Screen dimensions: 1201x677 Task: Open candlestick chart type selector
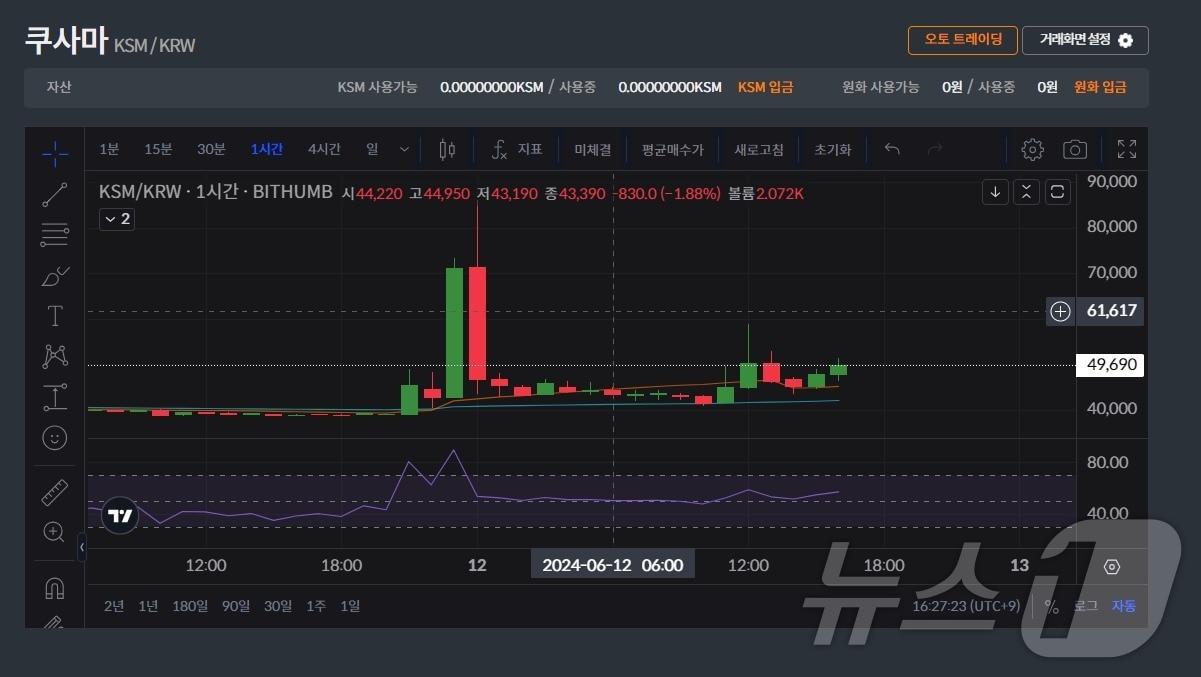click(x=447, y=150)
